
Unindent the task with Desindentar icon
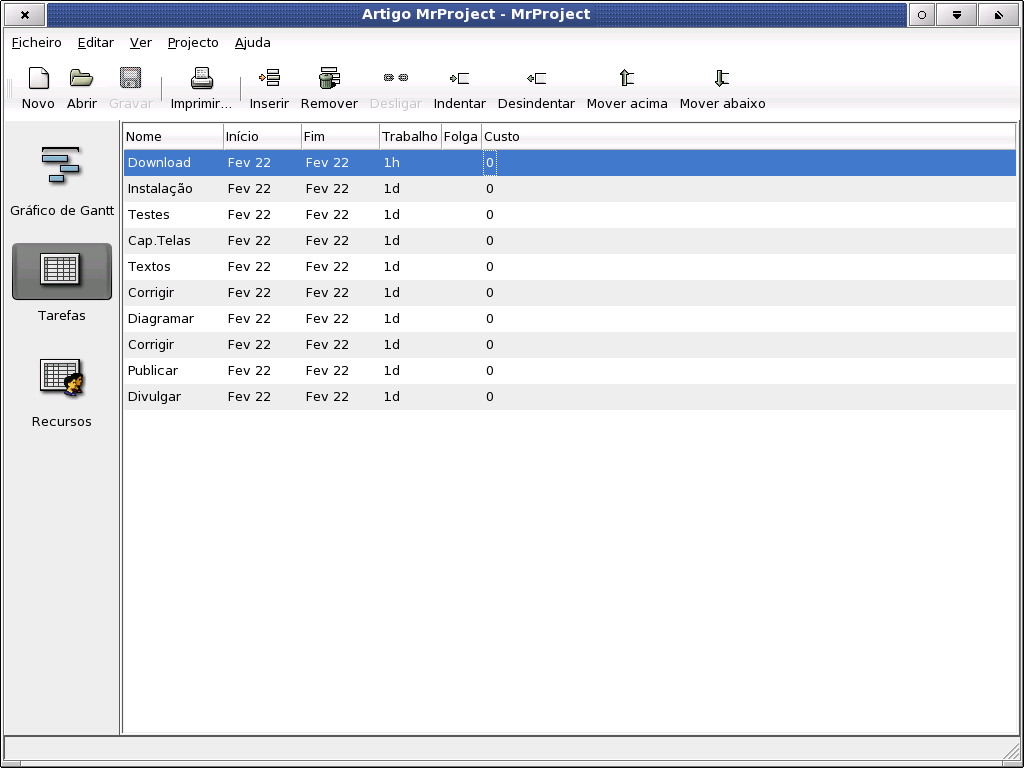[x=536, y=88]
